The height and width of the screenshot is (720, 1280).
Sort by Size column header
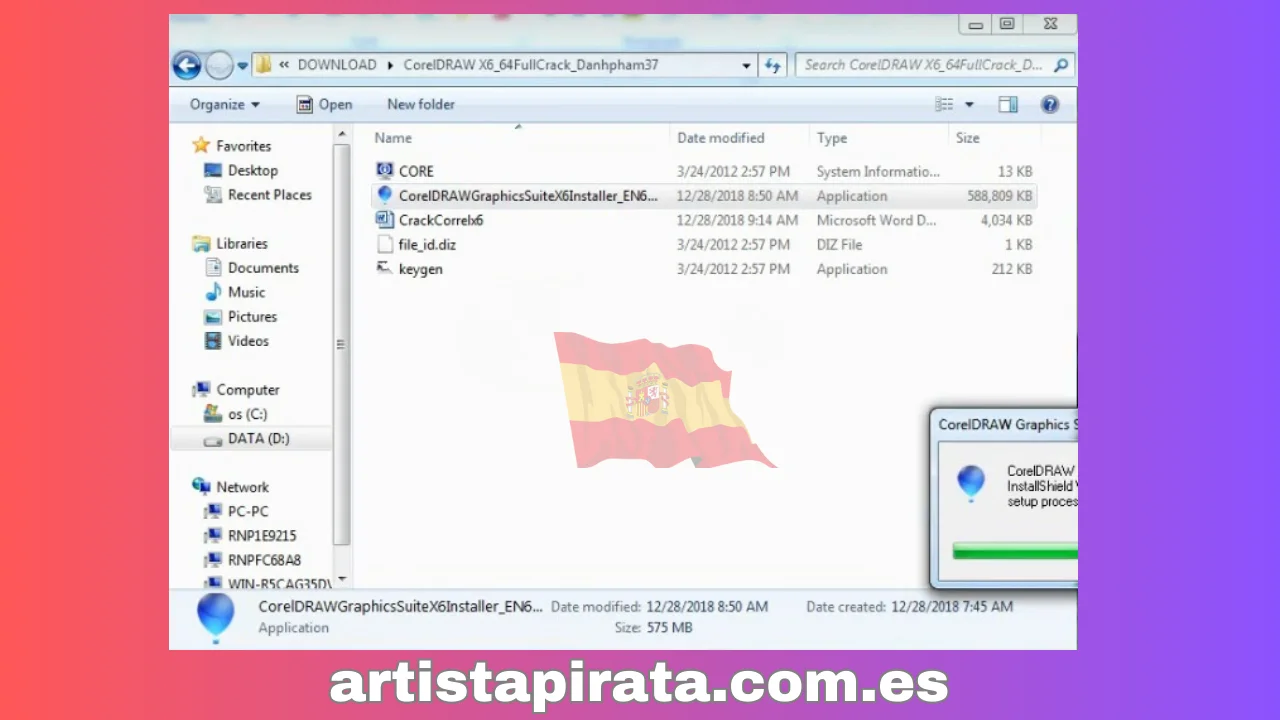pos(967,138)
